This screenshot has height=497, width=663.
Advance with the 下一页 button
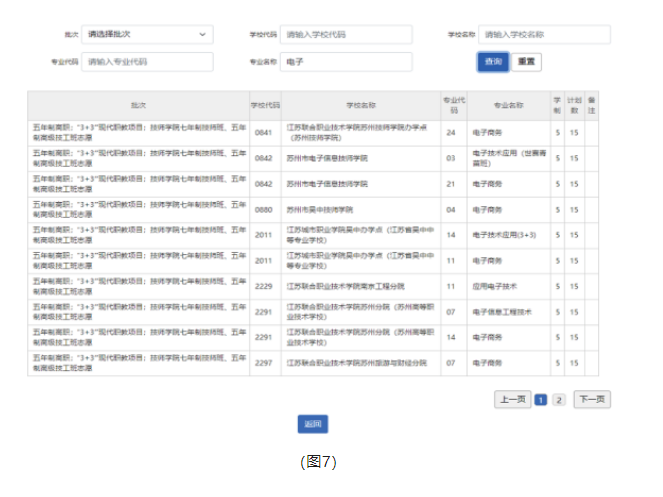coord(591,400)
